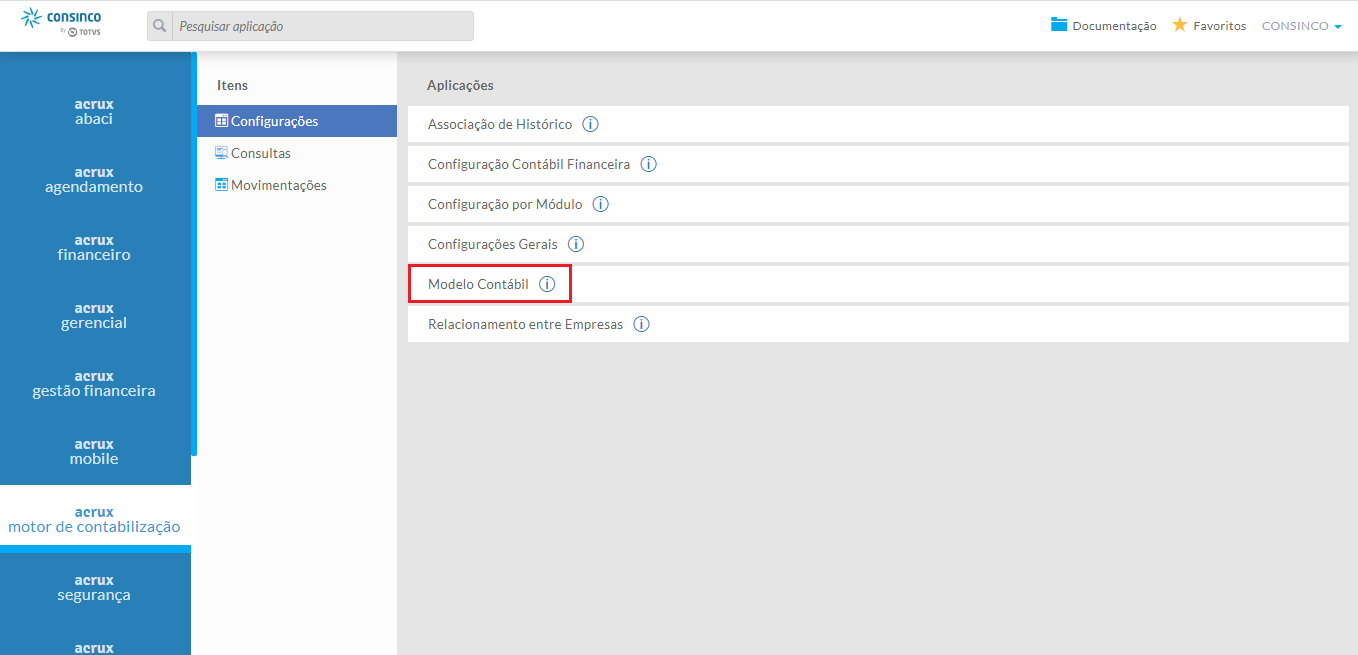Select the acrux mobile module
Image resolution: width=1358 pixels, height=655 pixels.
(94, 451)
